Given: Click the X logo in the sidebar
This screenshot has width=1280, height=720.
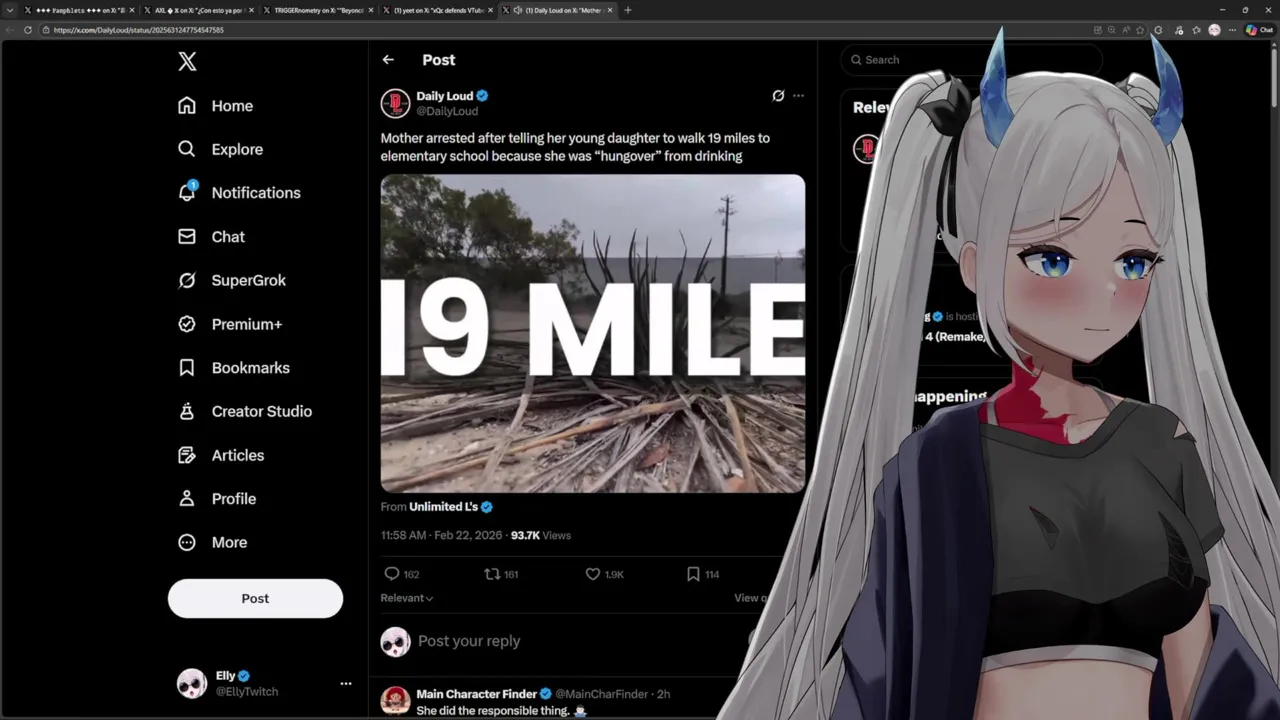Looking at the screenshot, I should (187, 62).
